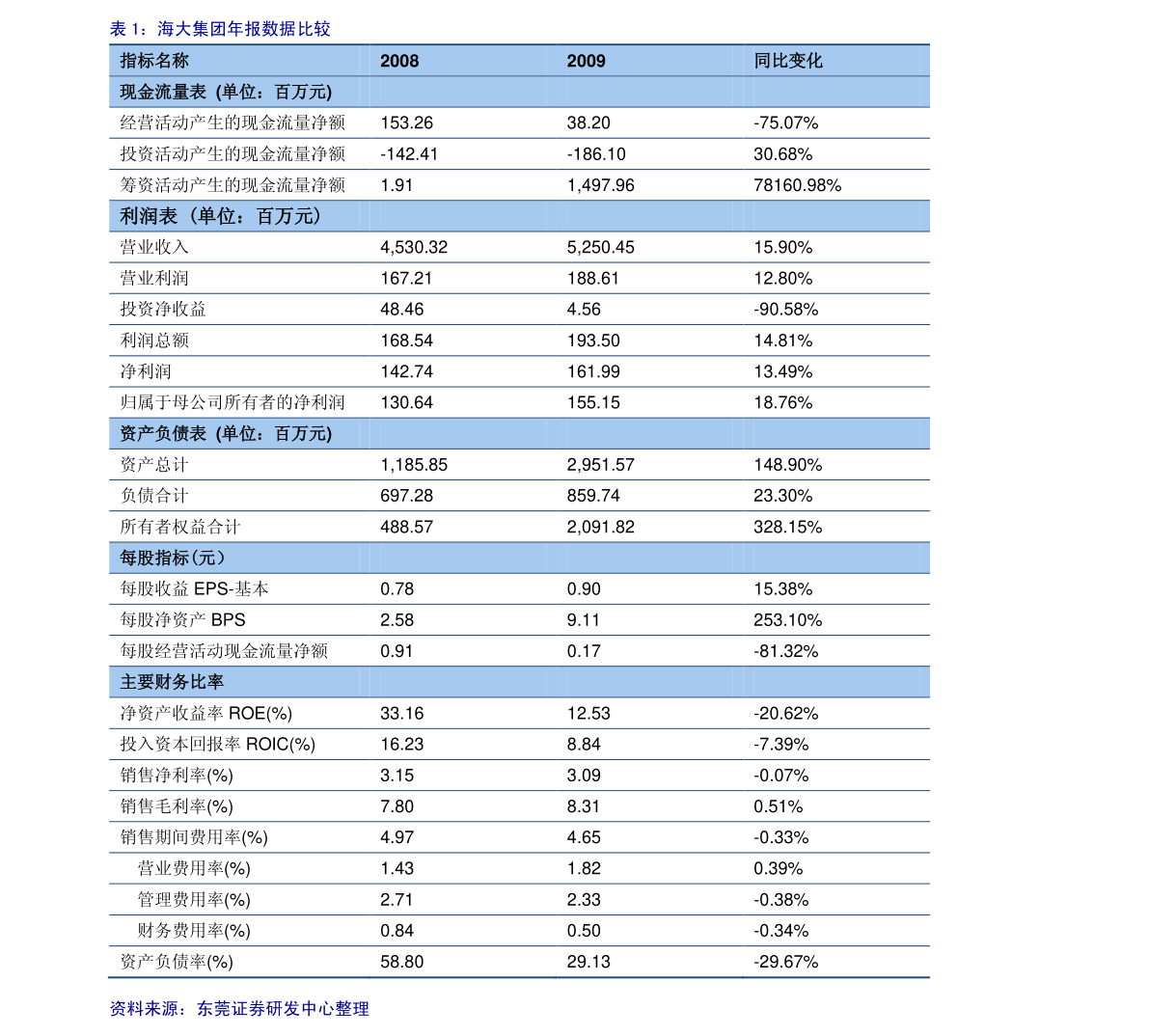This screenshot has height=1036, width=1149.
Task: Click the 投入资本回报率 ROIC(%) row label
Action: pos(218,745)
